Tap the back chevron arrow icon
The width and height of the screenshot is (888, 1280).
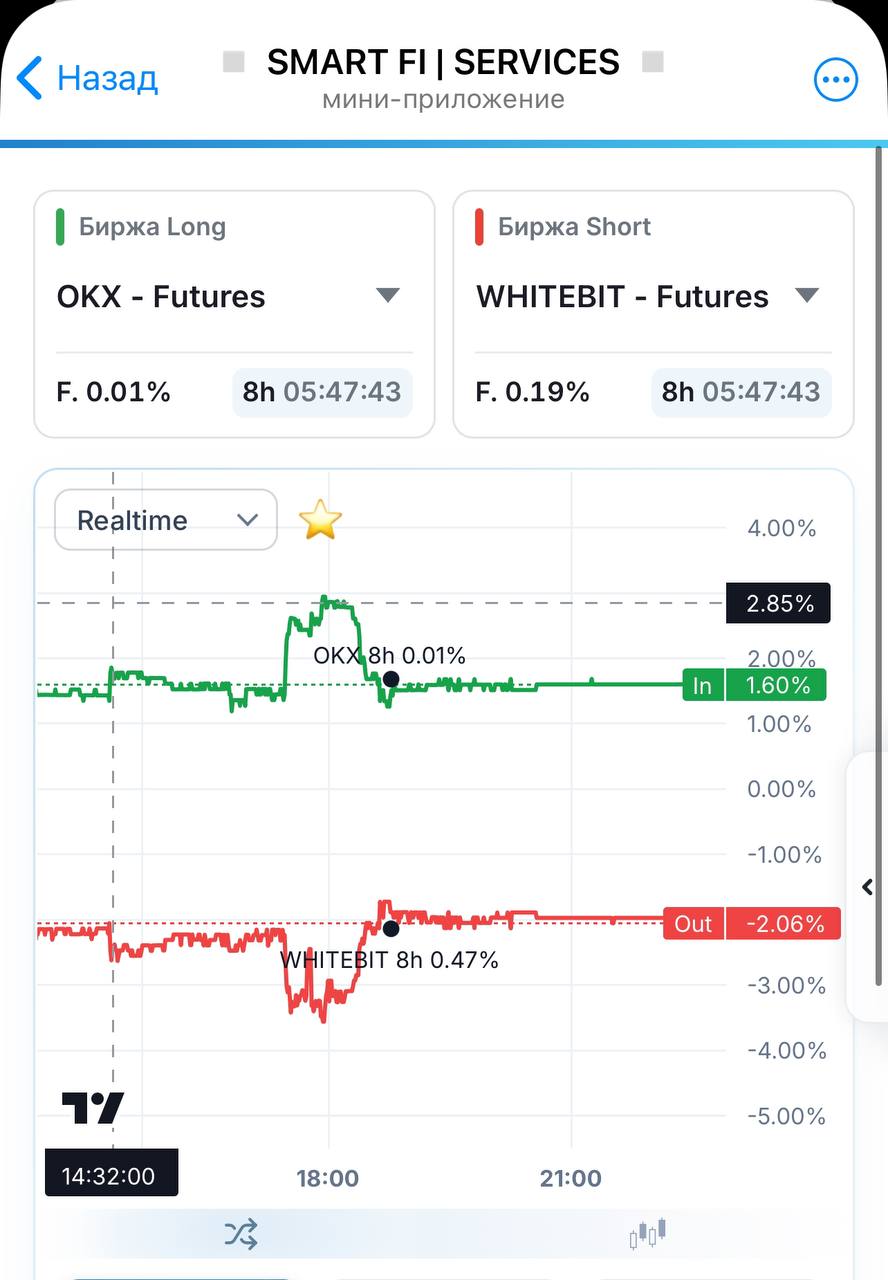[30, 78]
